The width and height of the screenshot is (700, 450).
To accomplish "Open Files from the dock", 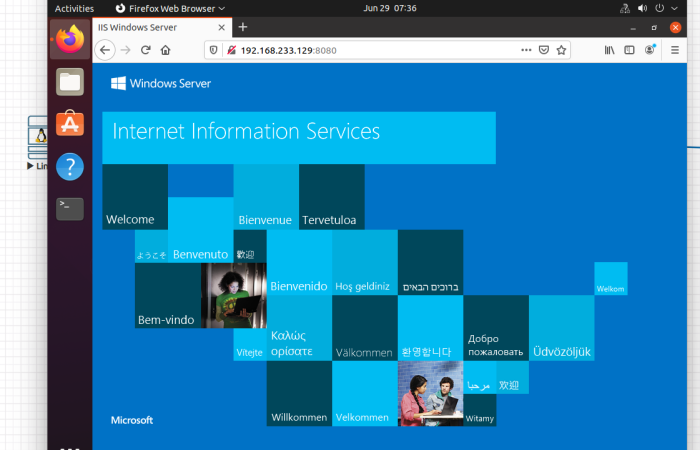I will pyautogui.click(x=70, y=82).
